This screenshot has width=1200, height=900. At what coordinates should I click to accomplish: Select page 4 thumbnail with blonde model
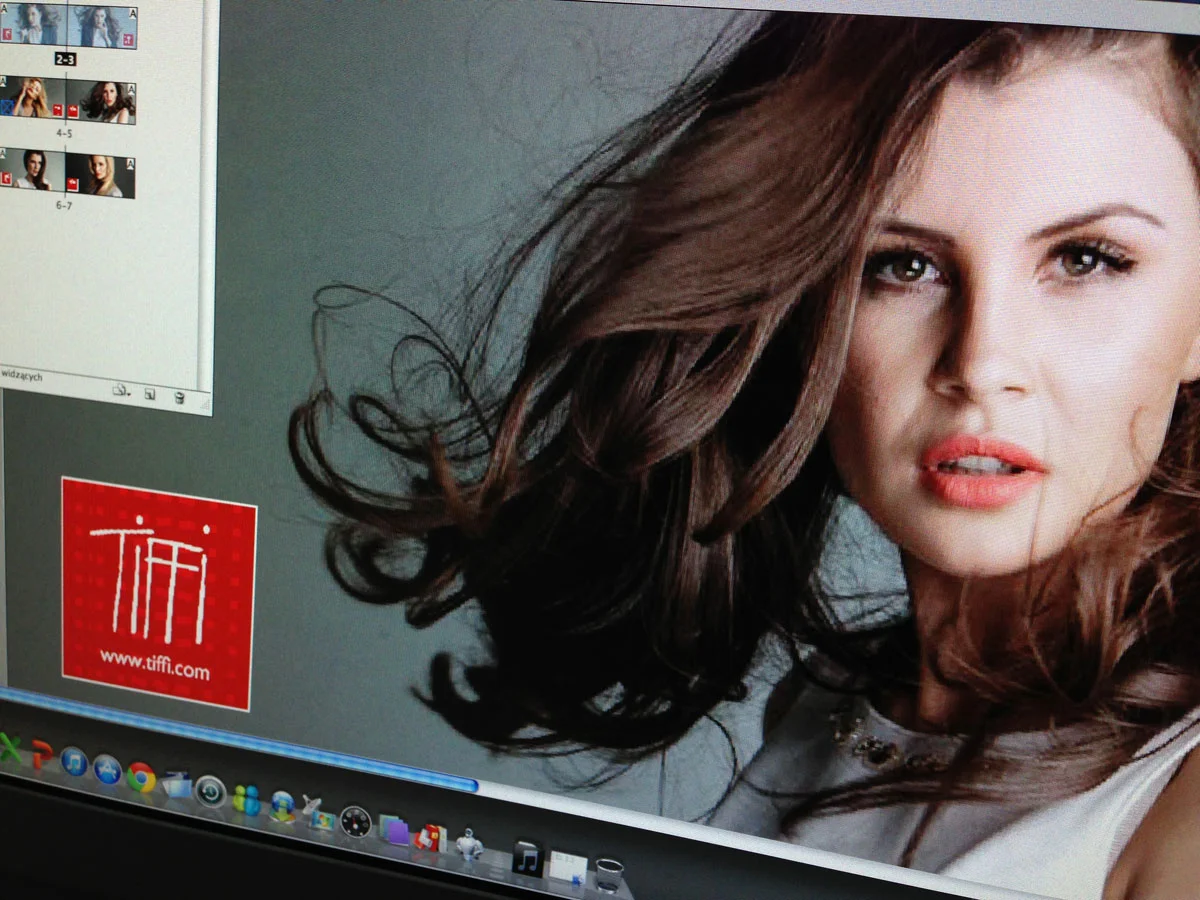tap(33, 97)
